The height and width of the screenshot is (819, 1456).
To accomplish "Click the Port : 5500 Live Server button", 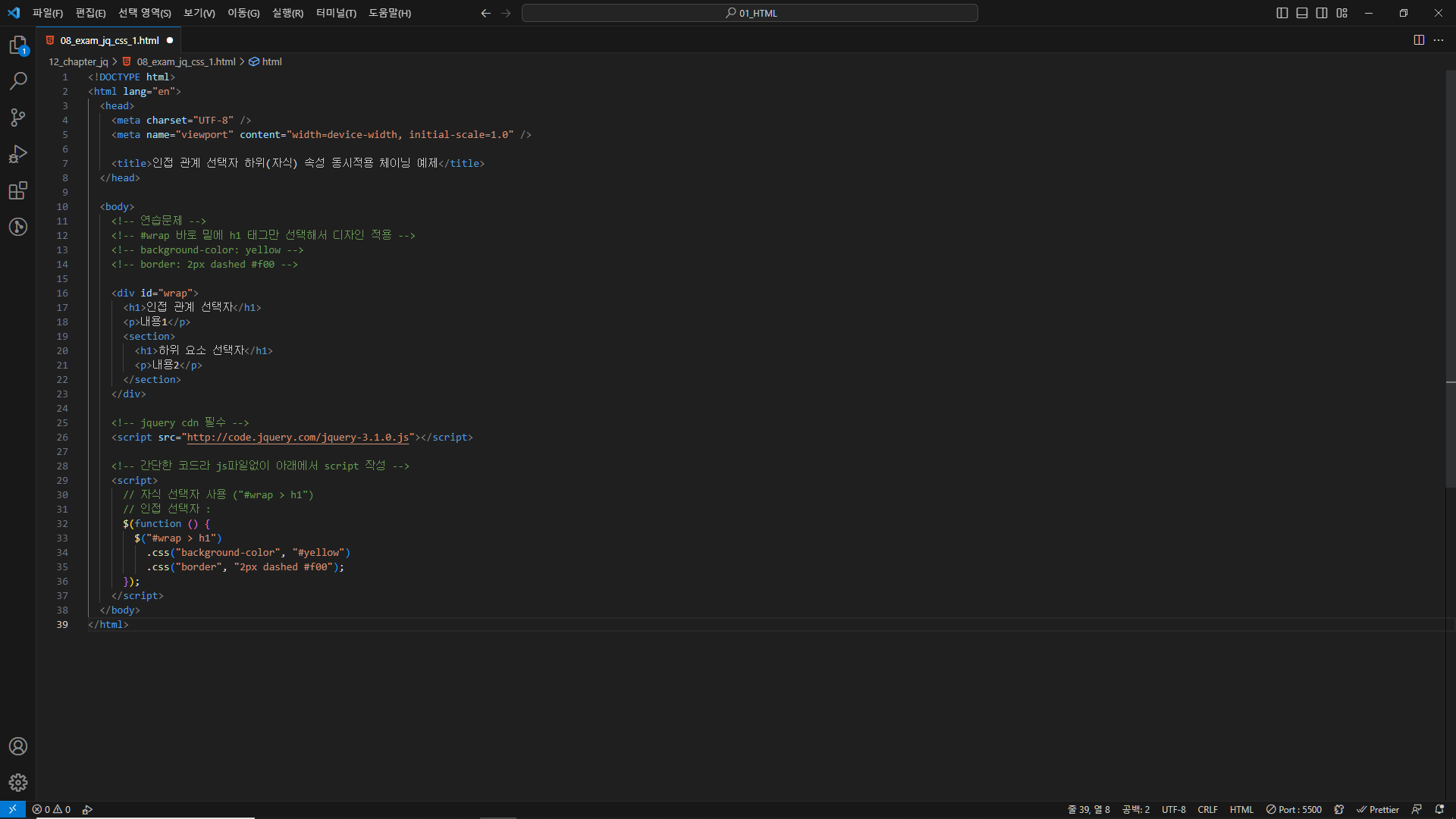I will coord(1294,810).
